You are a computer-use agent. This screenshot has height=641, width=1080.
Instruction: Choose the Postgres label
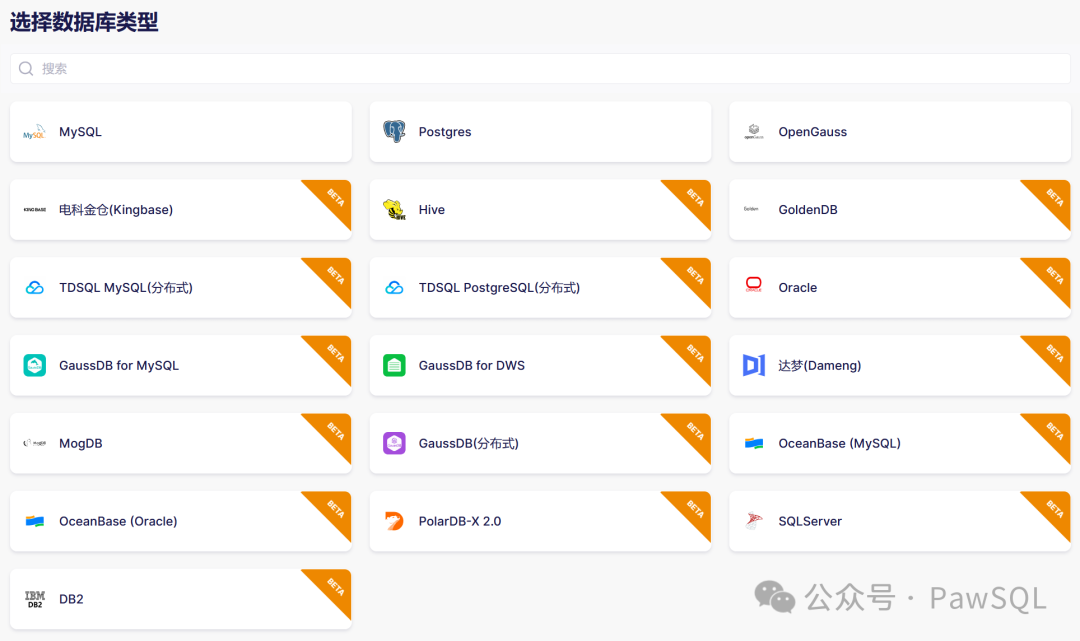click(x=445, y=132)
